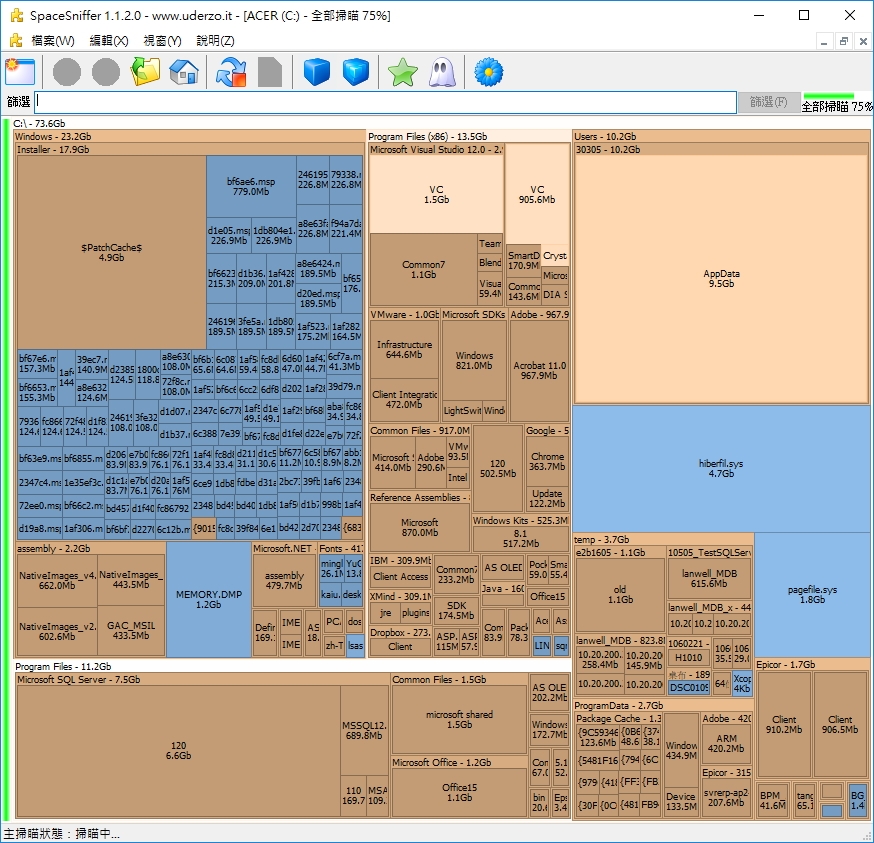Screen dimensions: 874x843
Task: Open a new view with the starred window icon
Action: [20, 72]
